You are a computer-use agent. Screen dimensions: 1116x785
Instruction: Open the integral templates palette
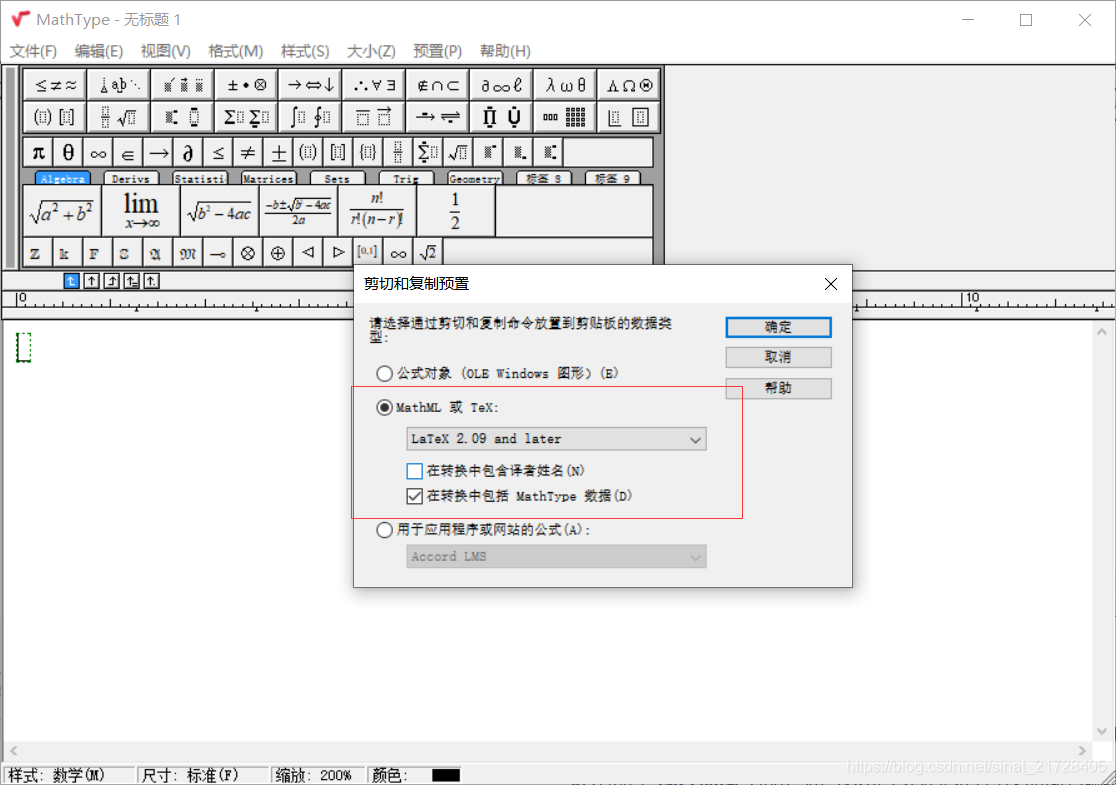point(310,117)
